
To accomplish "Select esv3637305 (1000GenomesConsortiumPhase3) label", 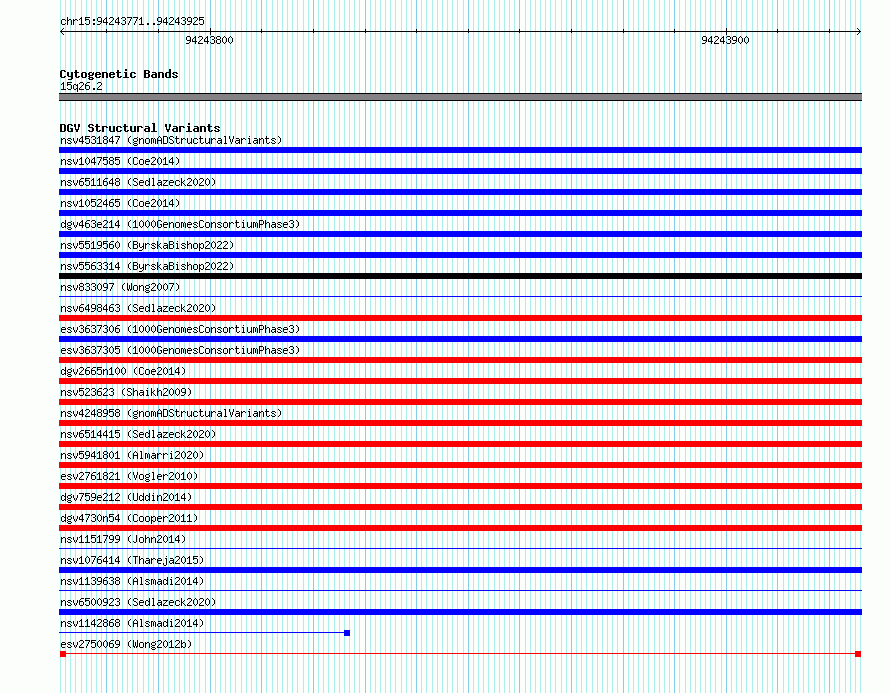I will [x=180, y=350].
